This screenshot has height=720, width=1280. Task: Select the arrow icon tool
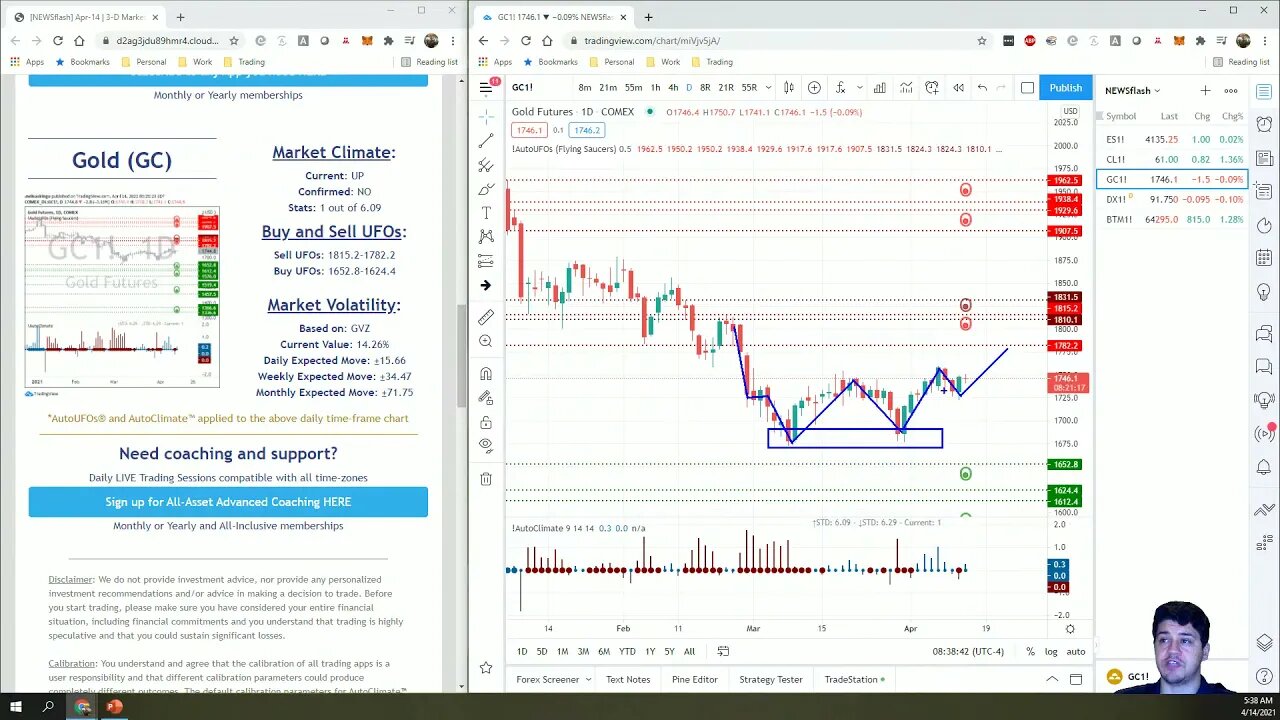coord(486,285)
